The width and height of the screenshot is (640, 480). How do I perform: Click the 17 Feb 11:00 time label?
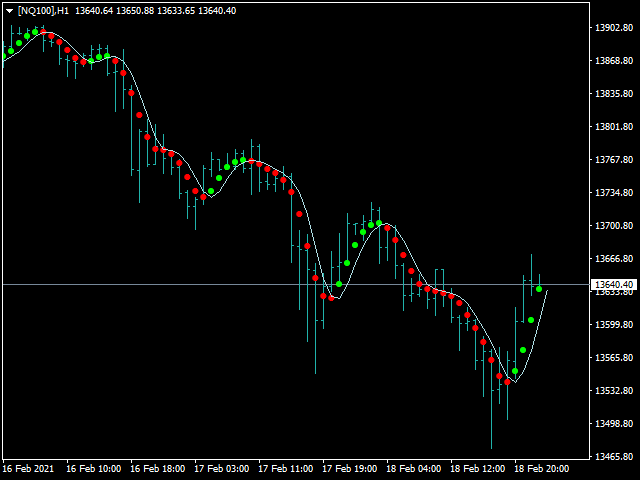[286, 469]
